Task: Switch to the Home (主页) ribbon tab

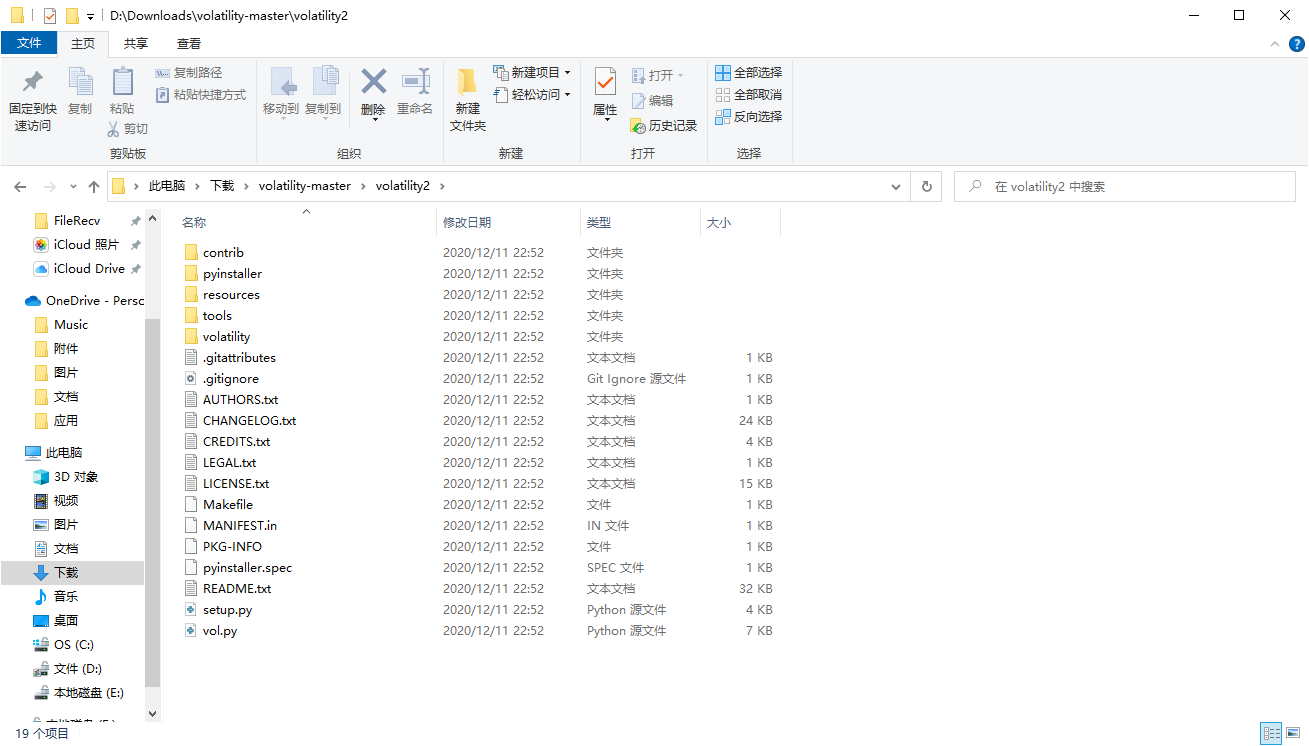Action: pos(83,44)
